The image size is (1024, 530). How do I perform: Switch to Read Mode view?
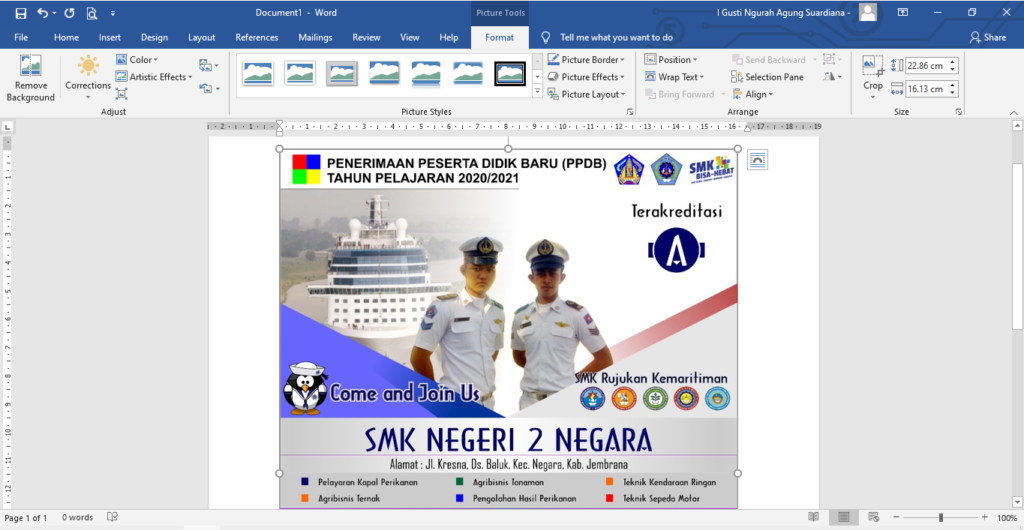[x=813, y=517]
